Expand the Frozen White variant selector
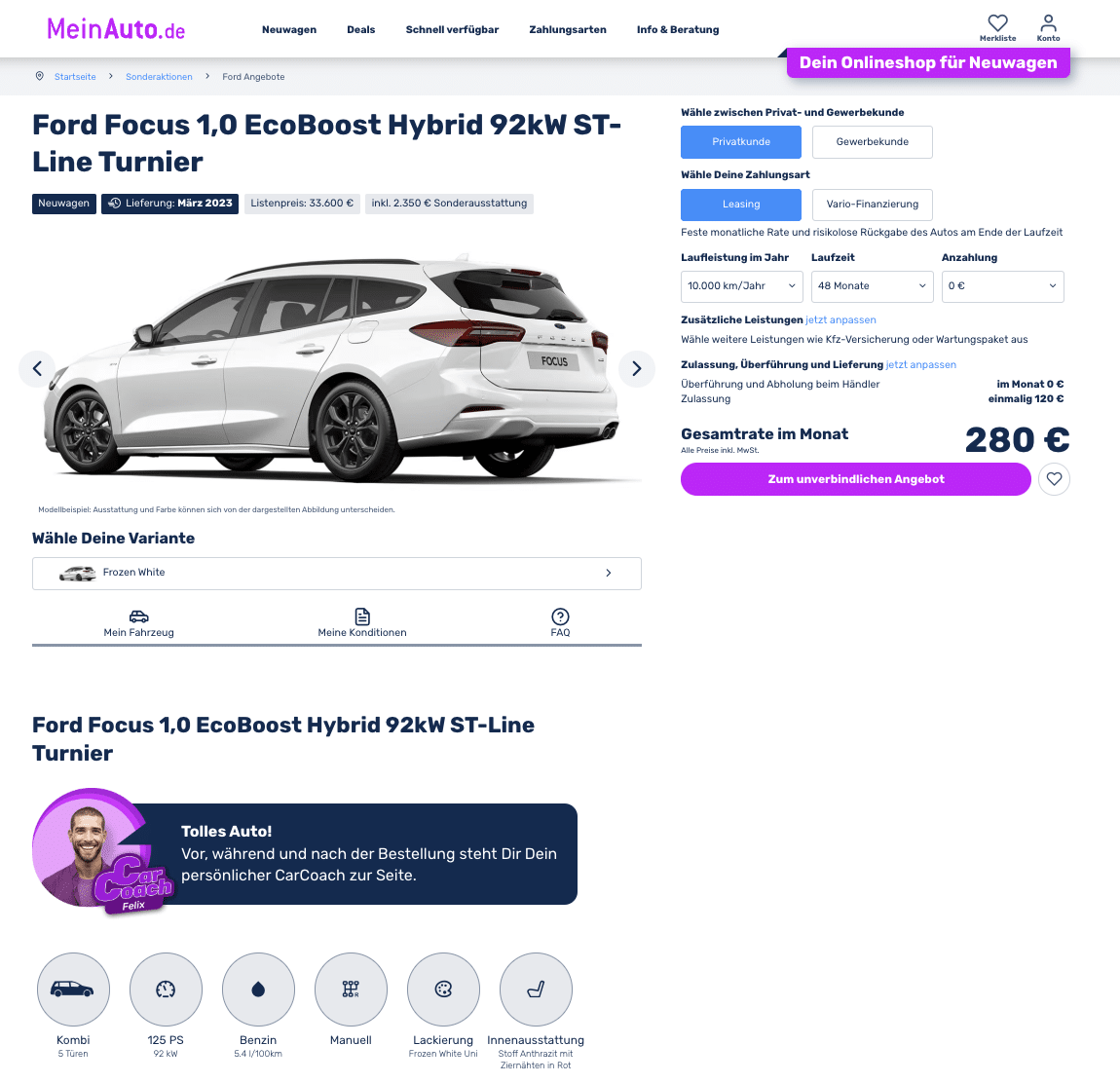 click(336, 573)
